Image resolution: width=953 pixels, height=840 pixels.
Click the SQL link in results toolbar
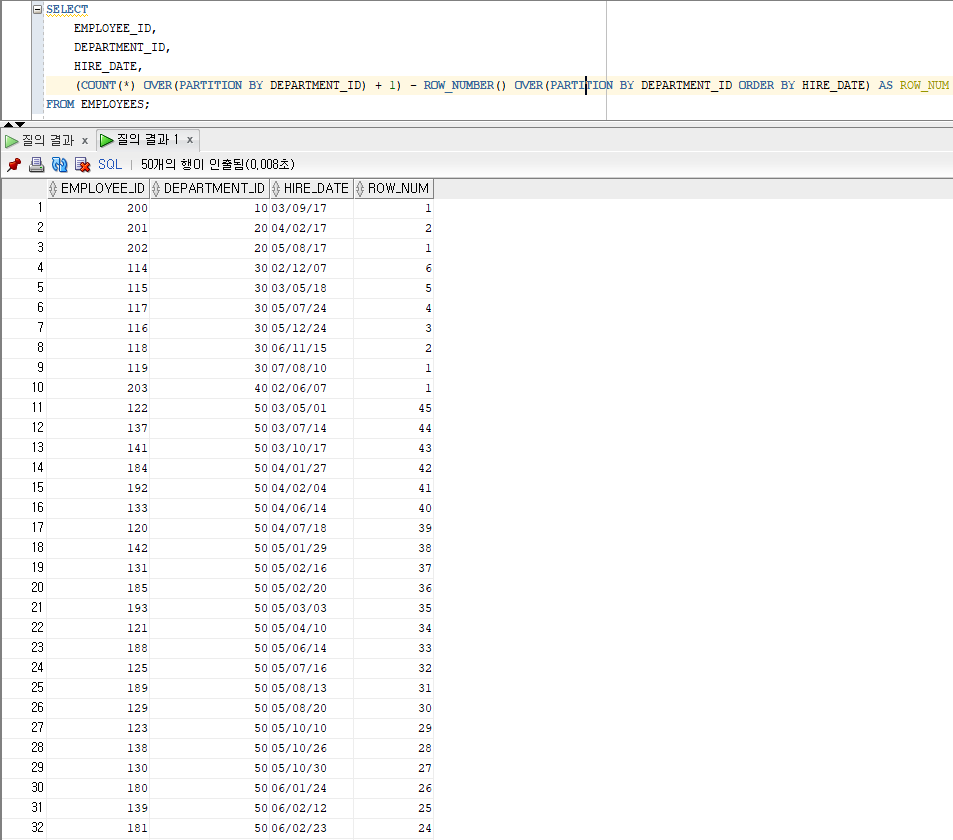(x=110, y=164)
